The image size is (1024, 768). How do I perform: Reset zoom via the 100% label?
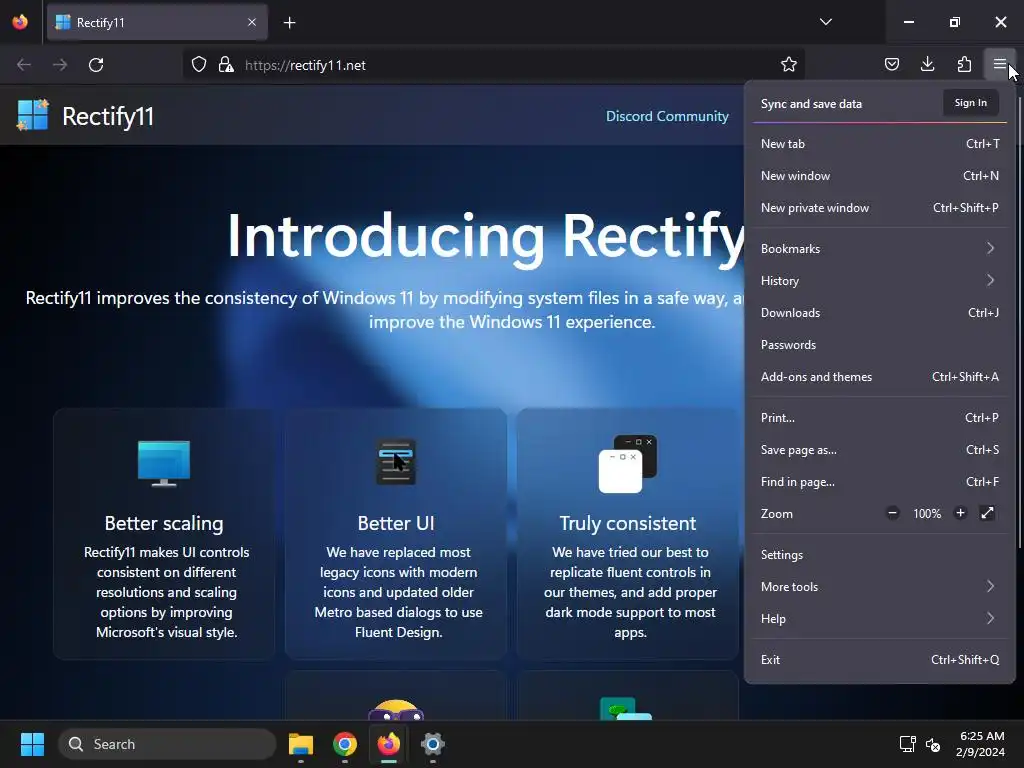(927, 514)
